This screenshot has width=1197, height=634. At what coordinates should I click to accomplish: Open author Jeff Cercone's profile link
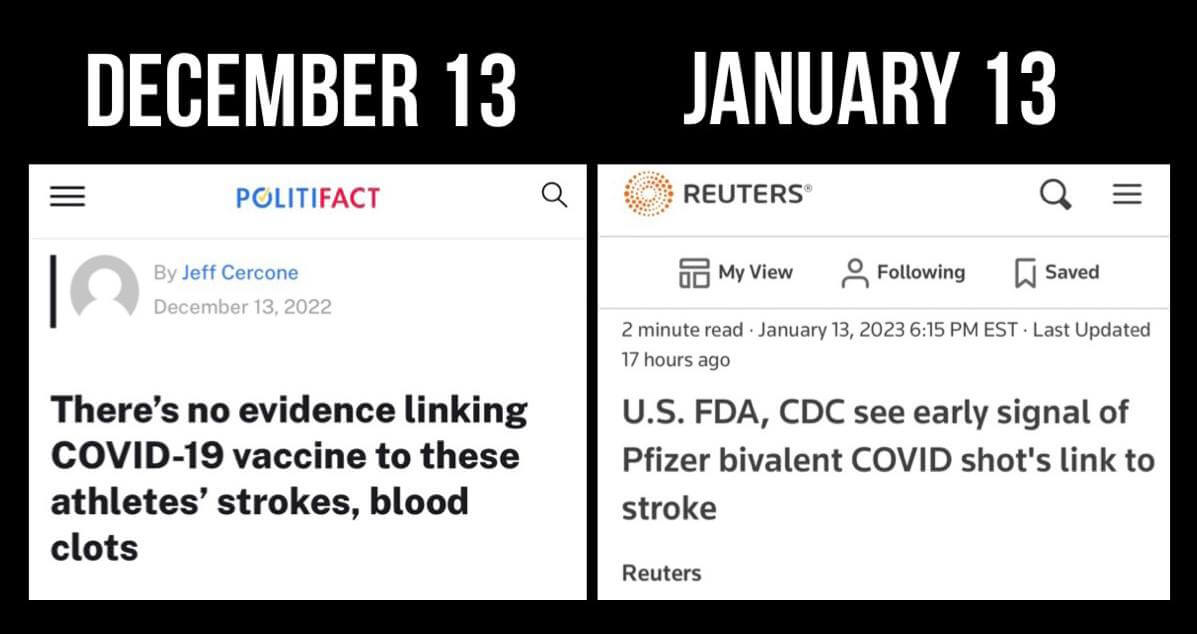coord(239,273)
